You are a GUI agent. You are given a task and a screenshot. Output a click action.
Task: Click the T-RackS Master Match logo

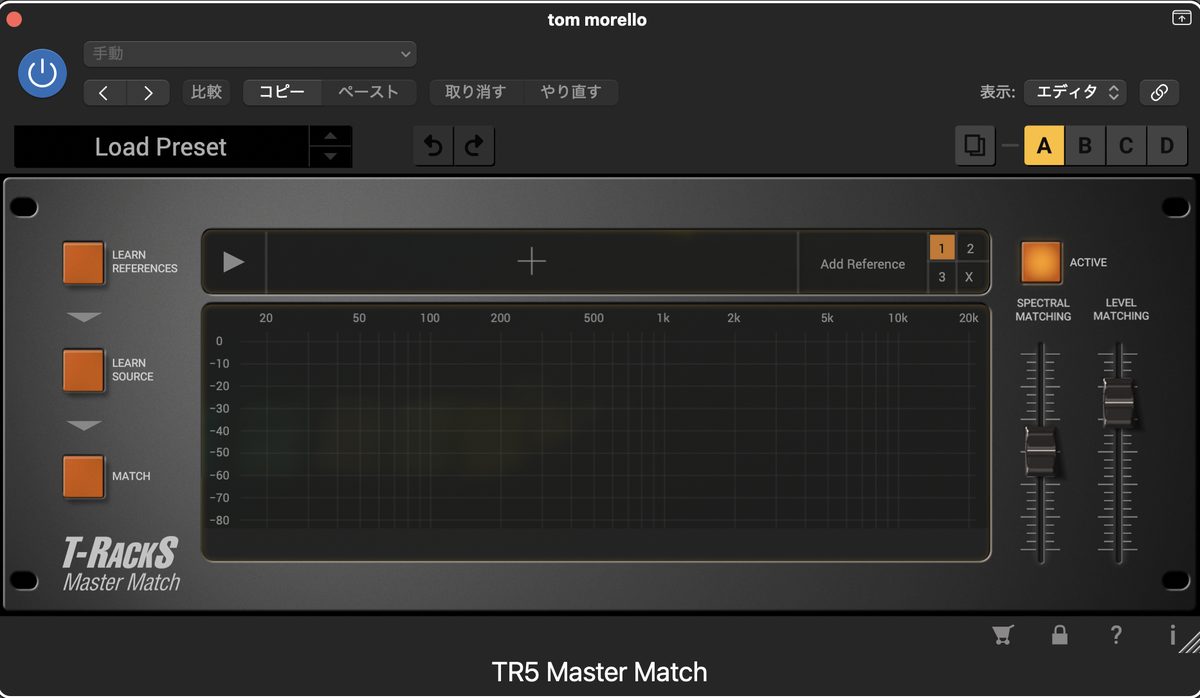(121, 565)
